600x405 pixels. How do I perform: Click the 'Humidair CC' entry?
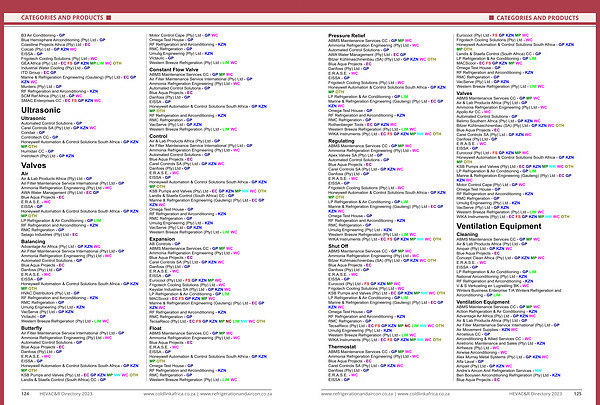click(x=37, y=151)
